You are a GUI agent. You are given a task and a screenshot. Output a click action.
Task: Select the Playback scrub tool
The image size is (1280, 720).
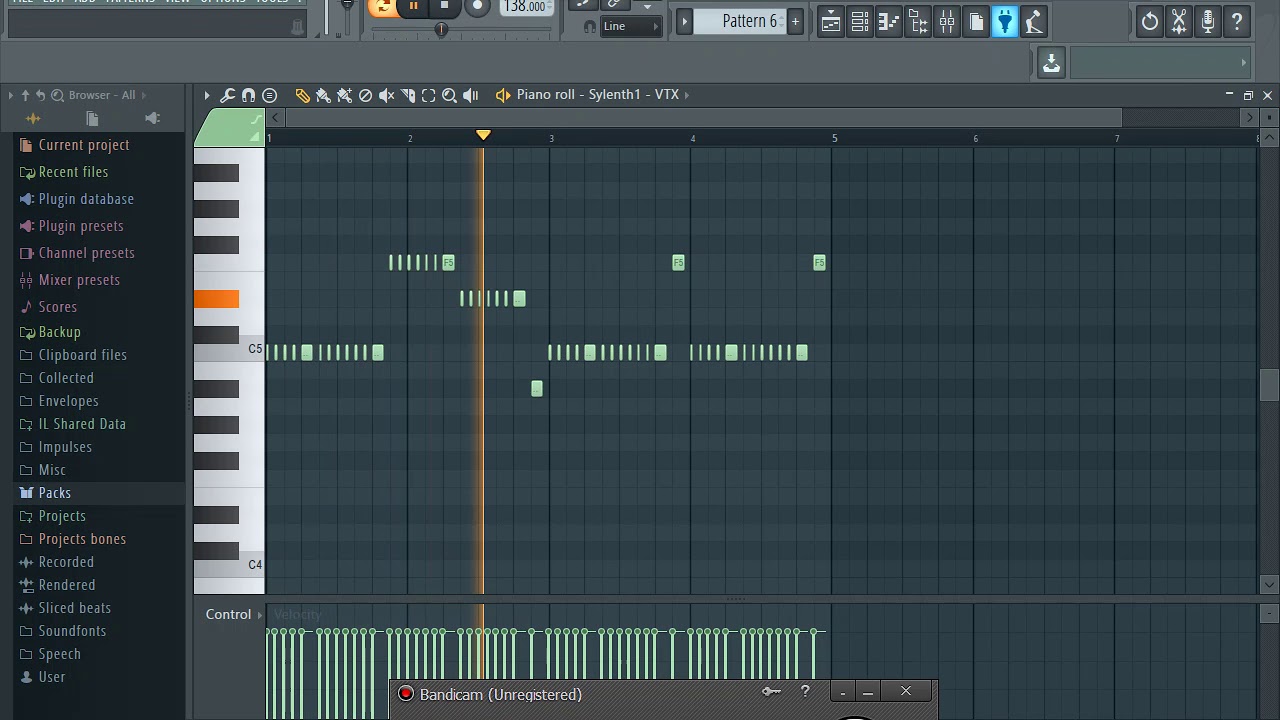(x=470, y=95)
